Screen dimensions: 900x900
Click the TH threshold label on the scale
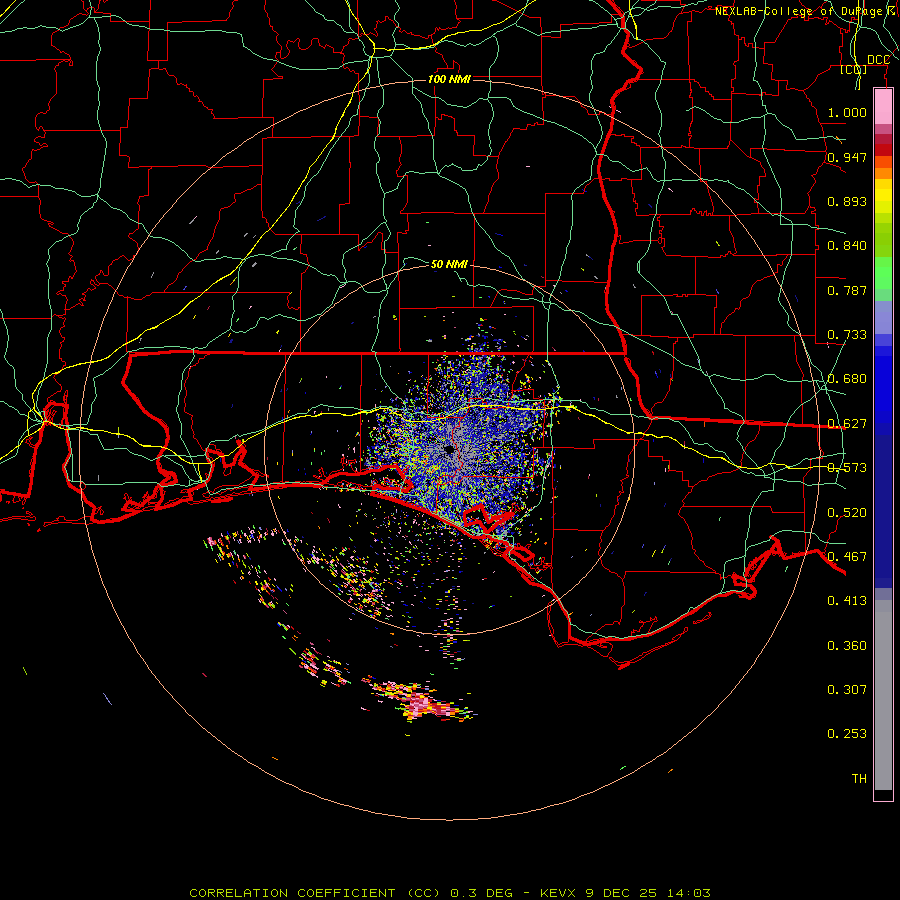(x=859, y=779)
